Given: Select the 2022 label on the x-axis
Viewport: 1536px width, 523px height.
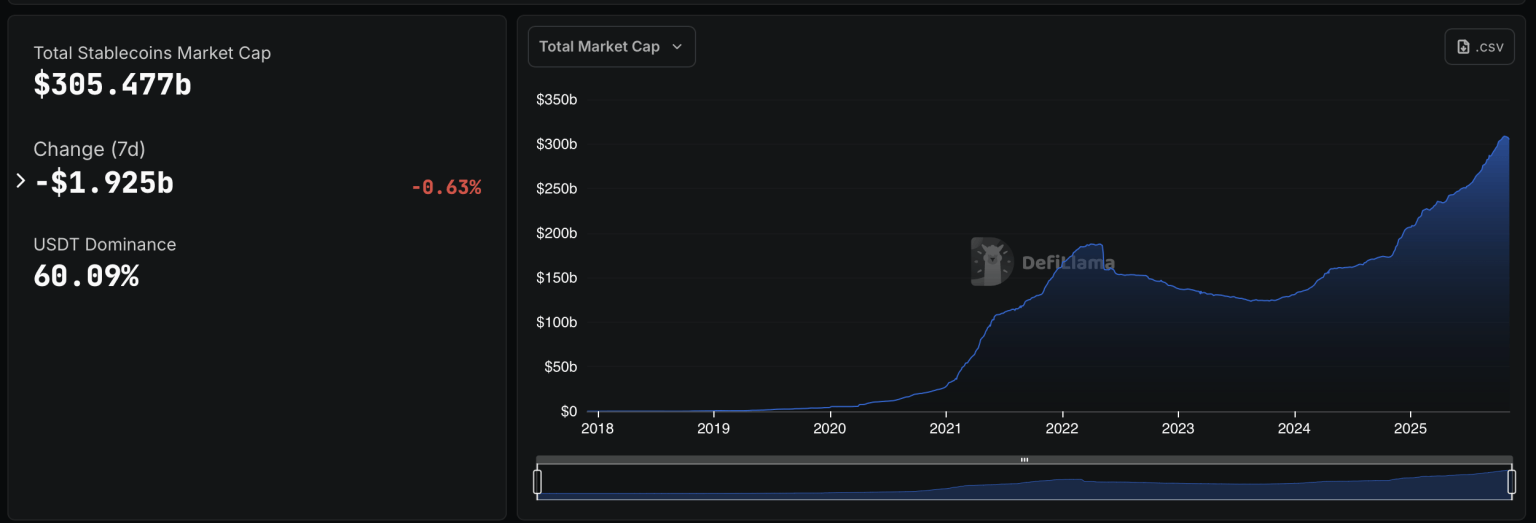Looking at the screenshot, I should 1061,429.
